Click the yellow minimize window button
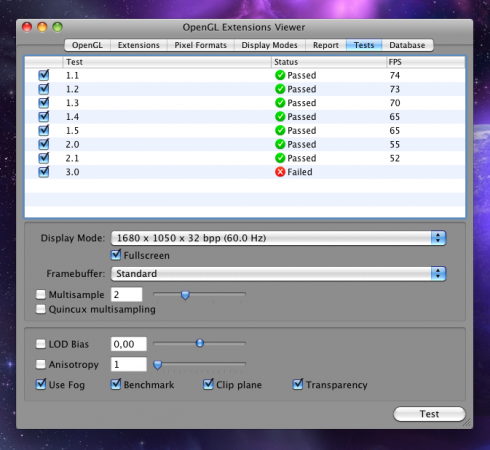This screenshot has width=490, height=450. pos(42,27)
